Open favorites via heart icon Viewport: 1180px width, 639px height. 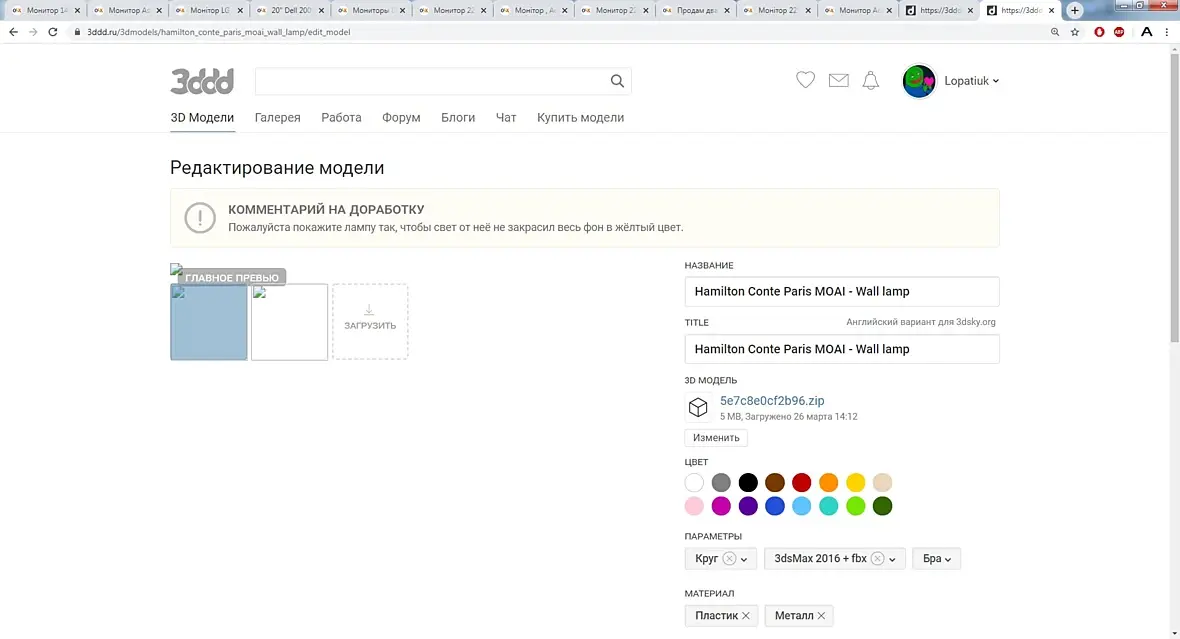[x=805, y=80]
